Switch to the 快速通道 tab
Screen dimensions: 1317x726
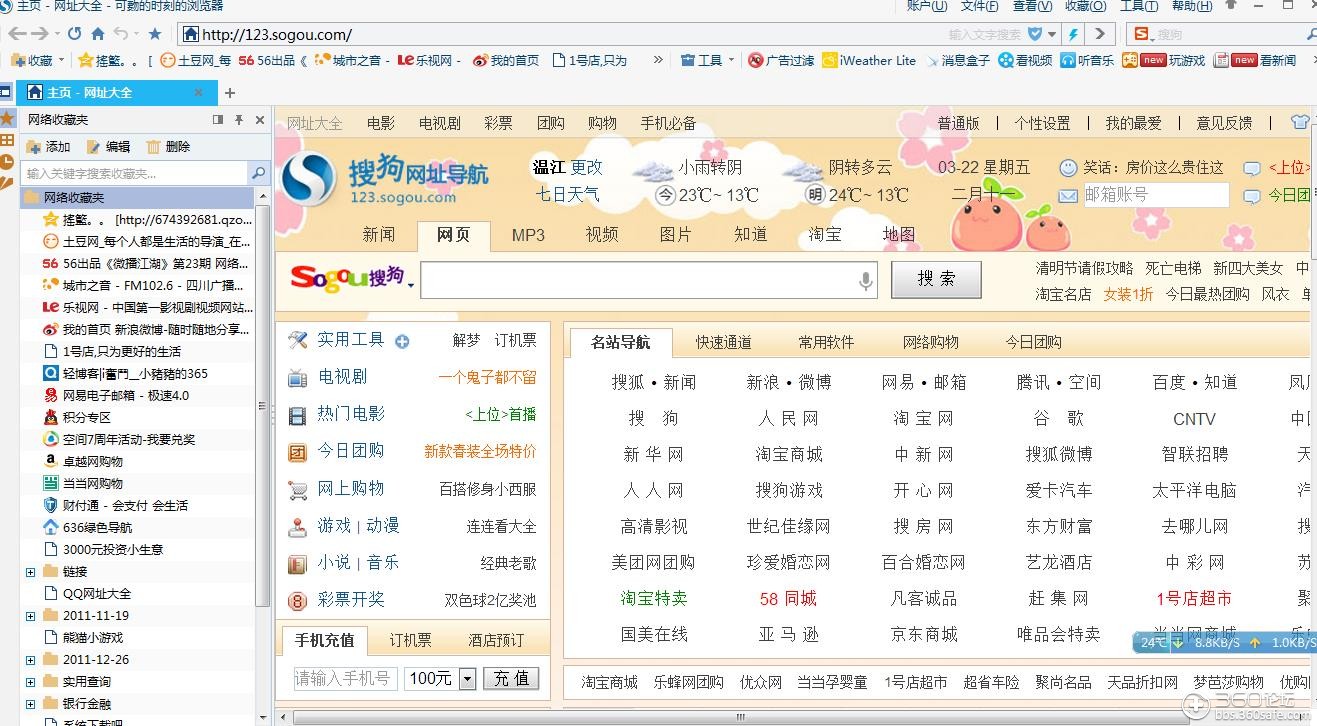pyautogui.click(x=724, y=342)
